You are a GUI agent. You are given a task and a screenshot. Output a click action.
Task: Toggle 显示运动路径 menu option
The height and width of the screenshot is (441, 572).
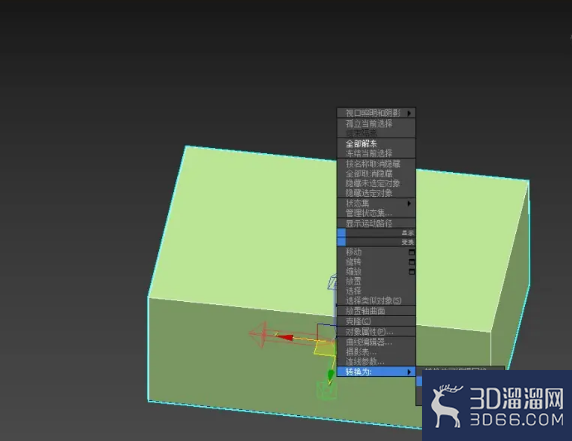point(376,223)
